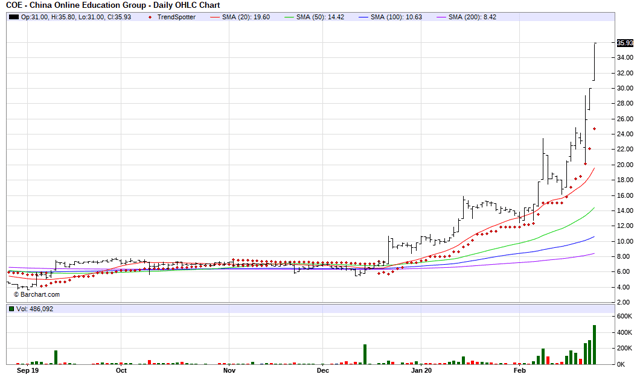Click the 'Vol: 486,092' volume legend
Screen dimensions: 640x389
coord(35,309)
